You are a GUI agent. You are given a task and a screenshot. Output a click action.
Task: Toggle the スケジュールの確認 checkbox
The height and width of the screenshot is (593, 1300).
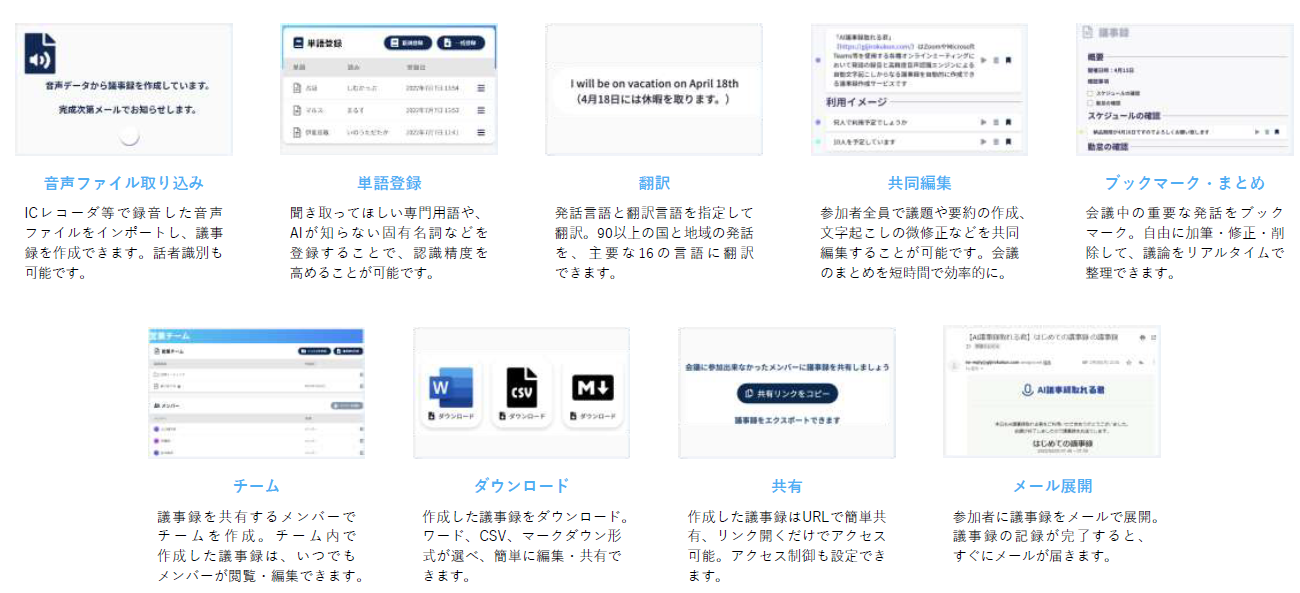tap(1090, 93)
